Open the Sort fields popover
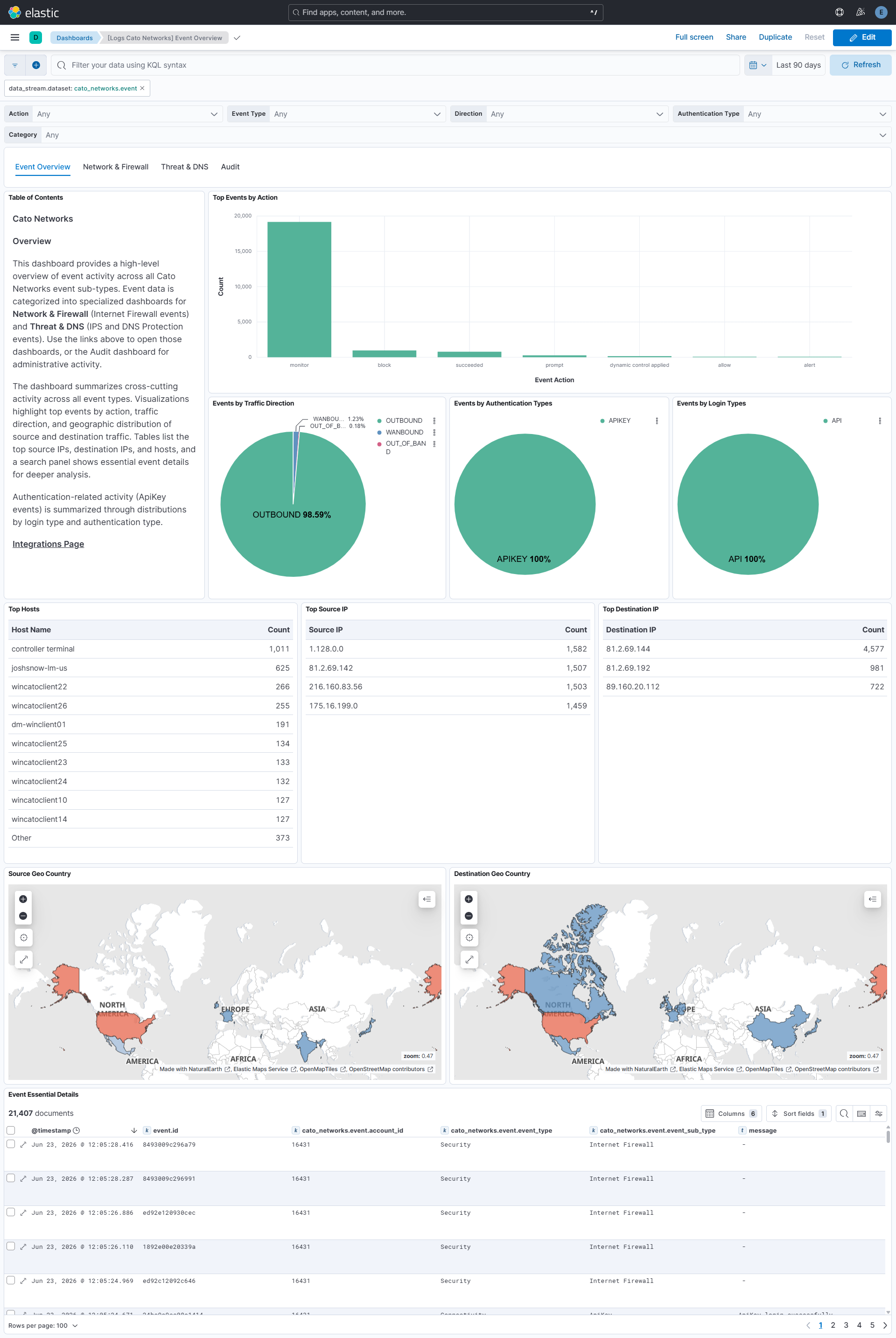Screen dimensions: 896x1338 point(798,1114)
